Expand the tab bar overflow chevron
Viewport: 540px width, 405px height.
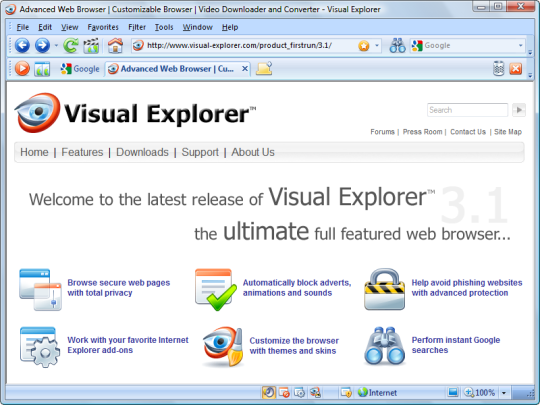pyautogui.click(x=530, y=75)
